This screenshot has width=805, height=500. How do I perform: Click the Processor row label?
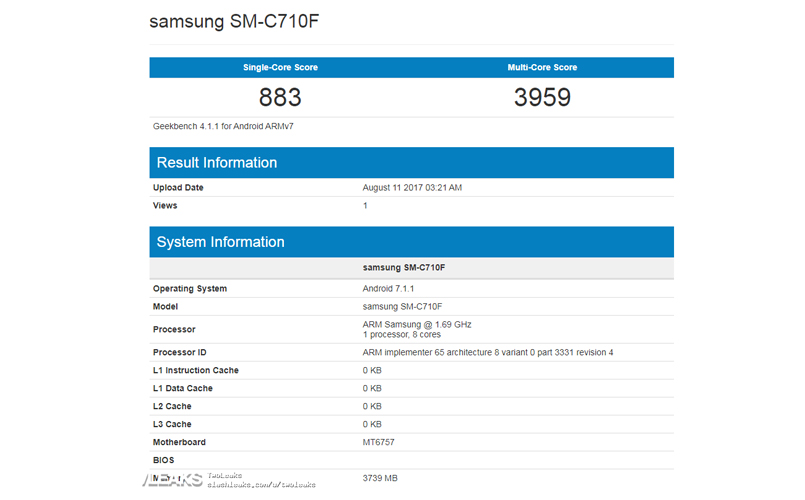(174, 329)
